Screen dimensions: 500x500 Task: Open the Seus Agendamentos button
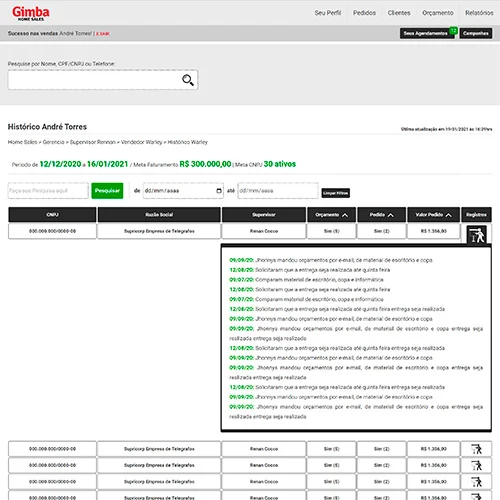(x=427, y=33)
